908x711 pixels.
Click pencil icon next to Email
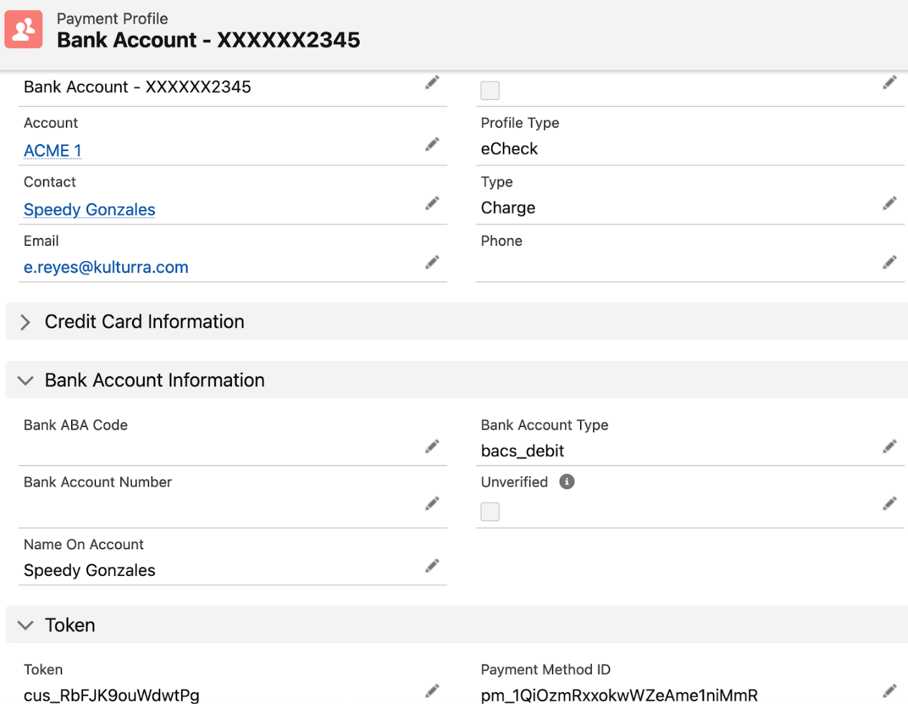432,262
